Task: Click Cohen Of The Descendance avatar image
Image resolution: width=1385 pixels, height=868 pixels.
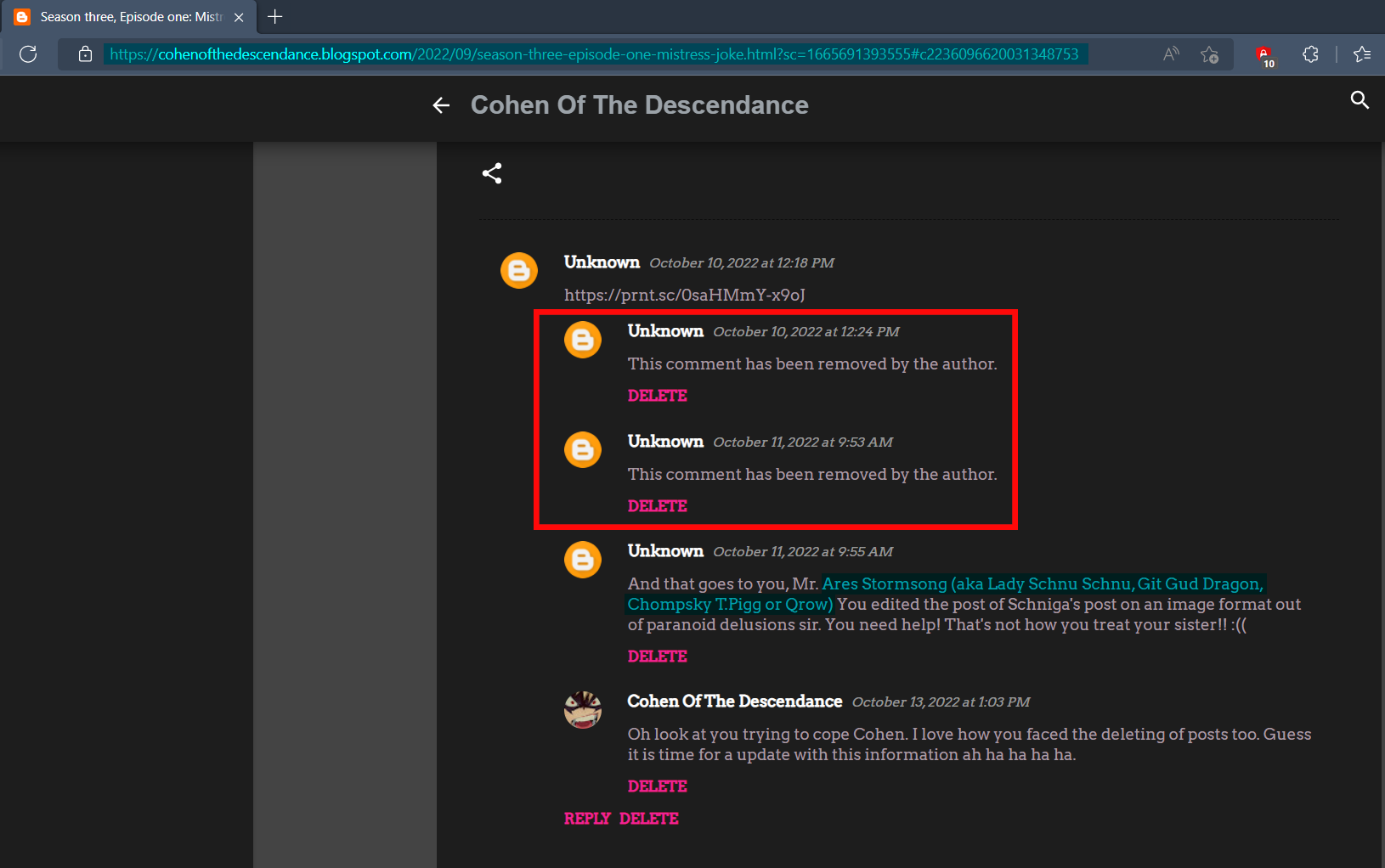Action: click(583, 710)
